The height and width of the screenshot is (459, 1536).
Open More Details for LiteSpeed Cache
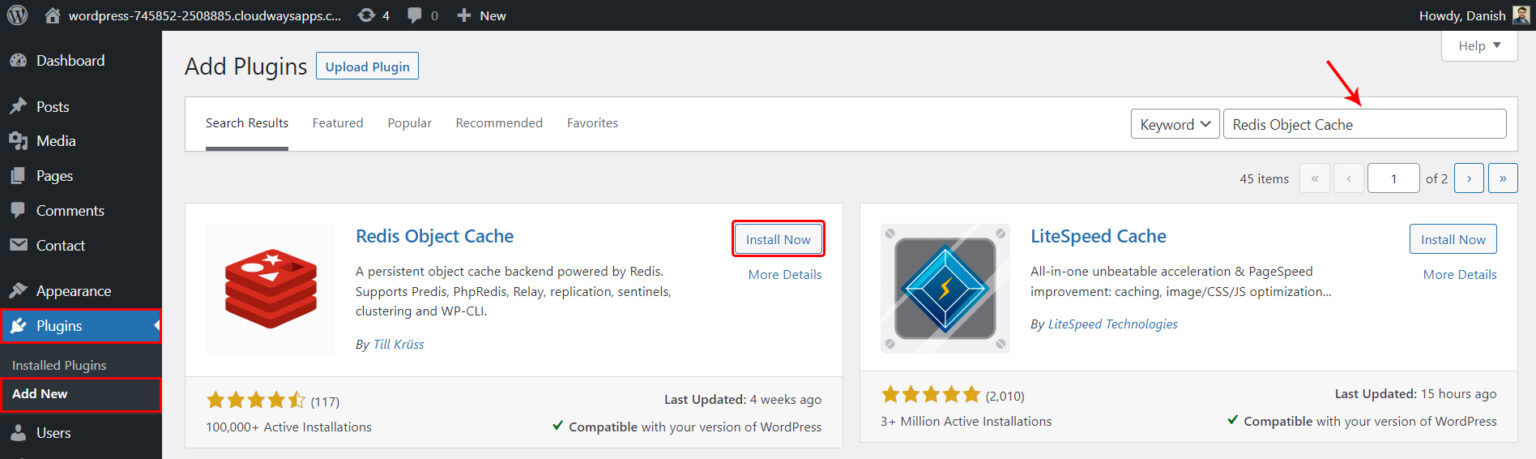[x=1460, y=274]
